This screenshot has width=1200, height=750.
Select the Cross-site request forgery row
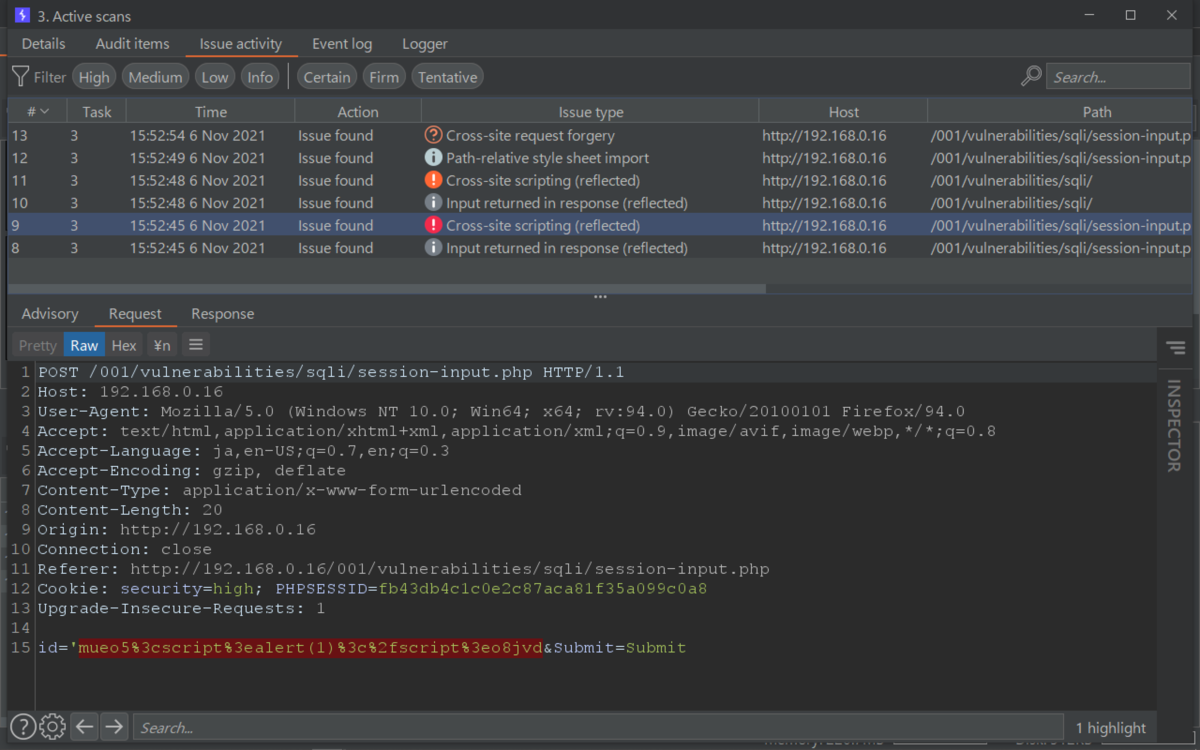(600, 135)
